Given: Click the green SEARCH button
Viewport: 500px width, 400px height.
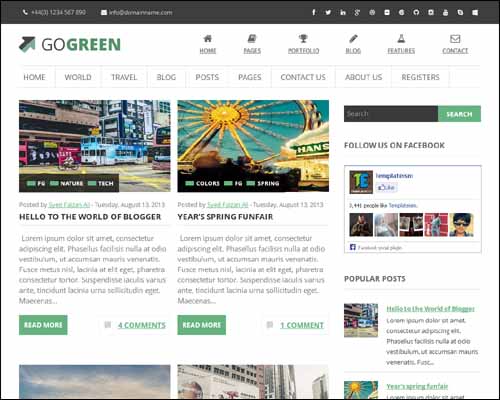Looking at the screenshot, I should coord(459,114).
